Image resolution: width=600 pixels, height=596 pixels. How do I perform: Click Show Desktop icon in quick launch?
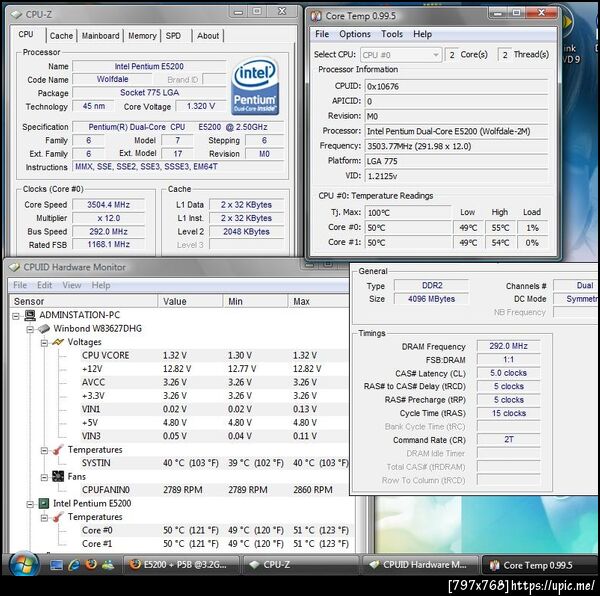click(56, 565)
